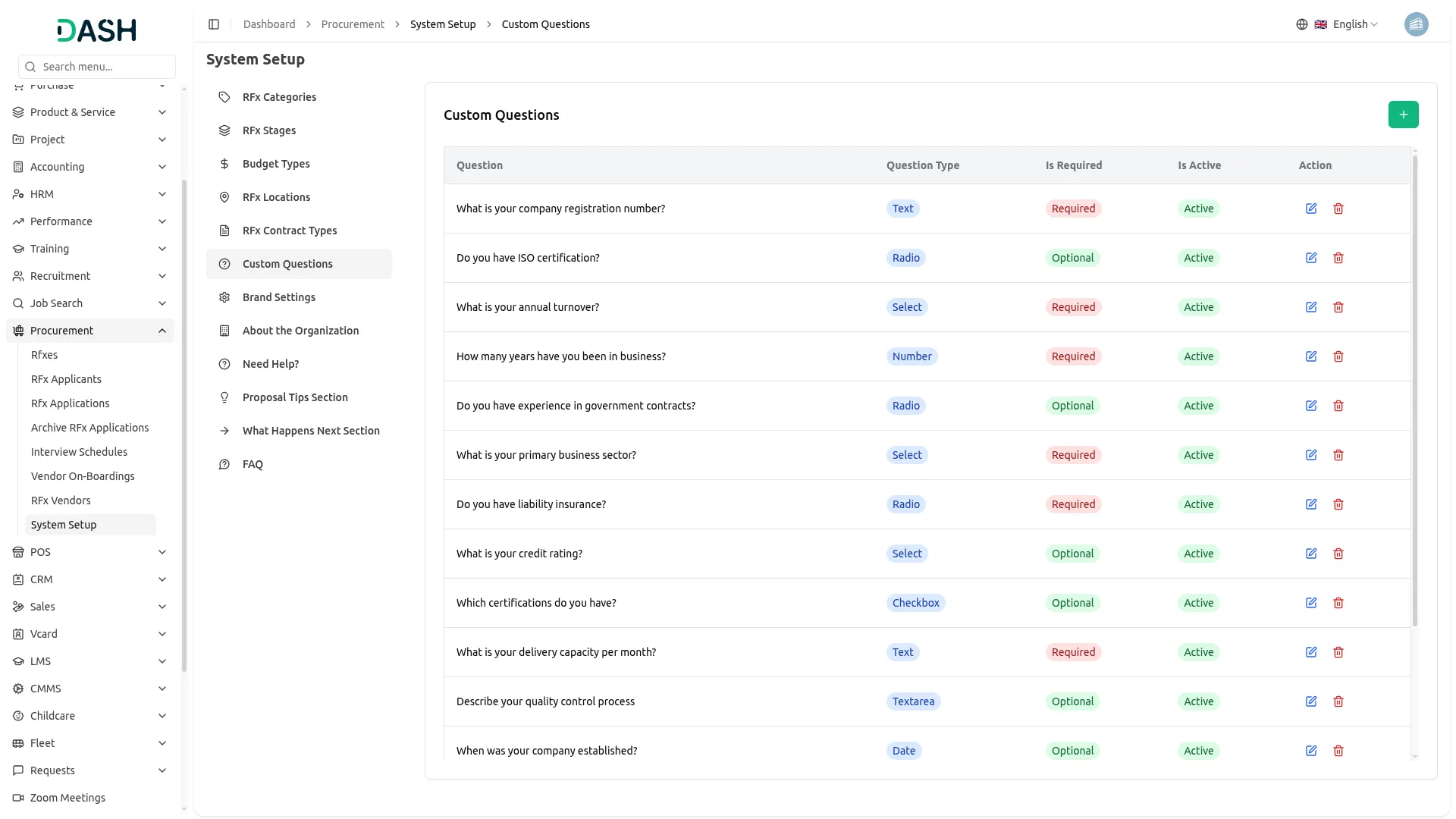This screenshot has height=819, width=1456.
Task: Select Brand Settings in setup menu
Action: click(x=278, y=297)
